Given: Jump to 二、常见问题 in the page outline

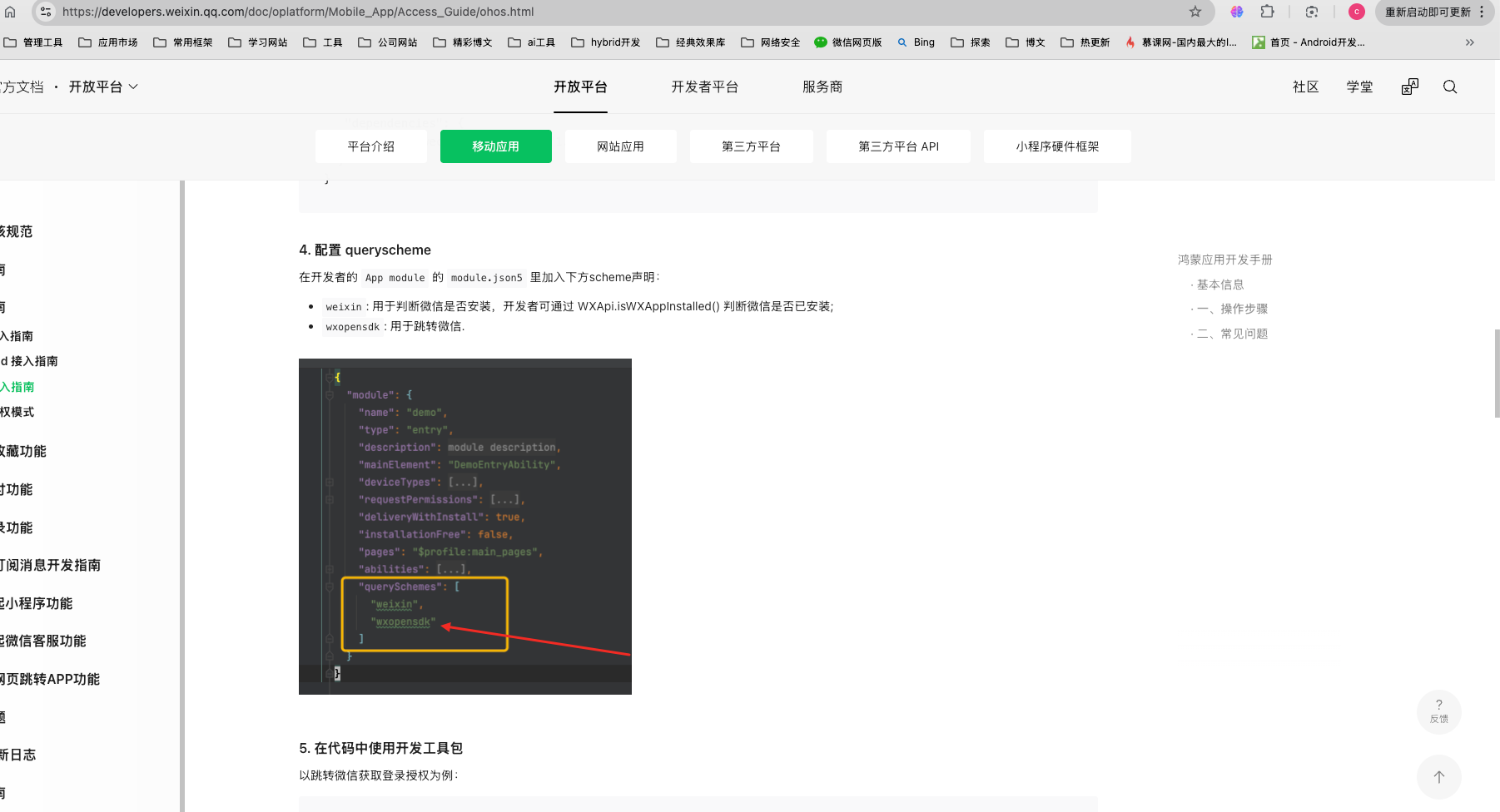Looking at the screenshot, I should point(1232,334).
